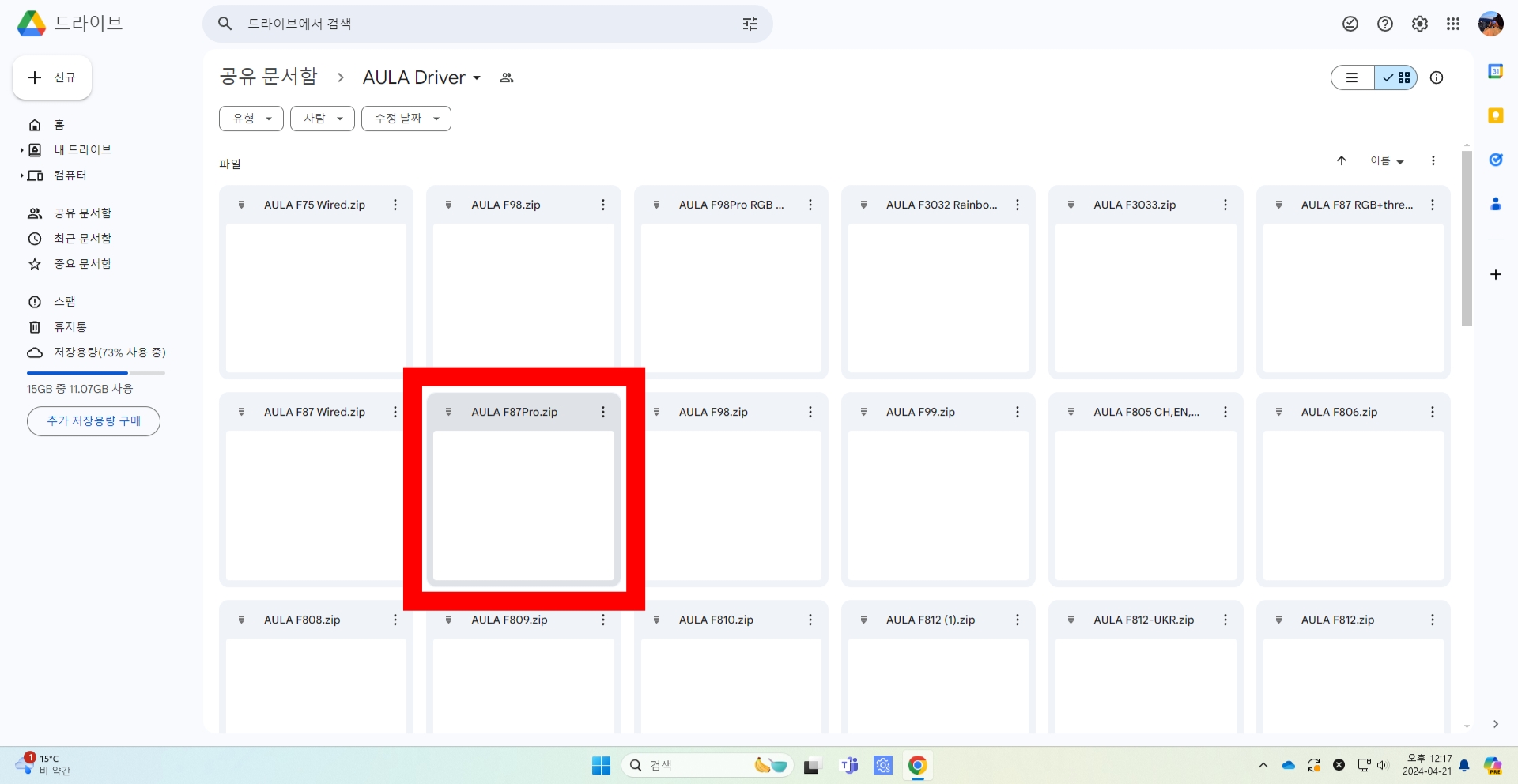Screen dimensions: 1518x784
Task: Open the 사람 people filter dropdown
Action: [x=323, y=119]
